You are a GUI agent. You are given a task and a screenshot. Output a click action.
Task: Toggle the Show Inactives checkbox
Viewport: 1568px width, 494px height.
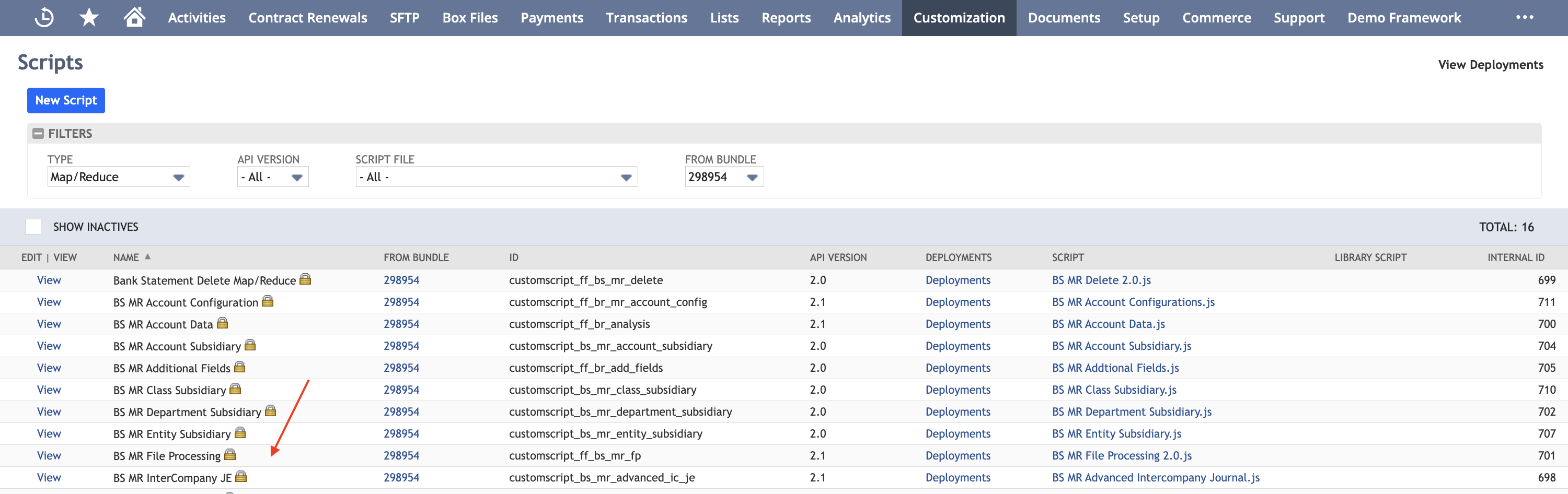[x=33, y=226]
